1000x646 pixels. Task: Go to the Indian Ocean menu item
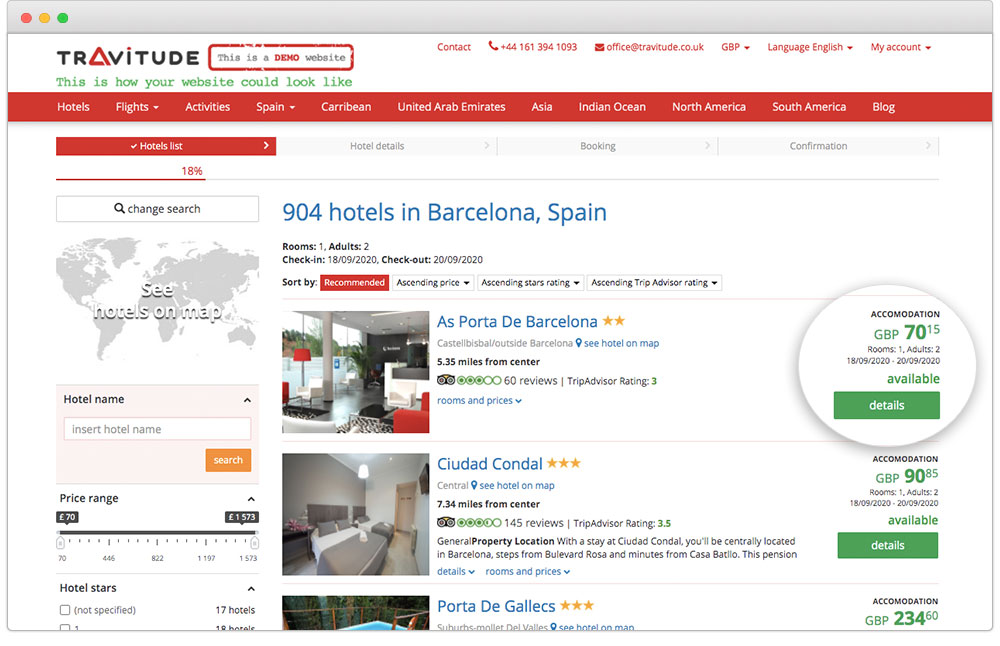click(x=612, y=107)
